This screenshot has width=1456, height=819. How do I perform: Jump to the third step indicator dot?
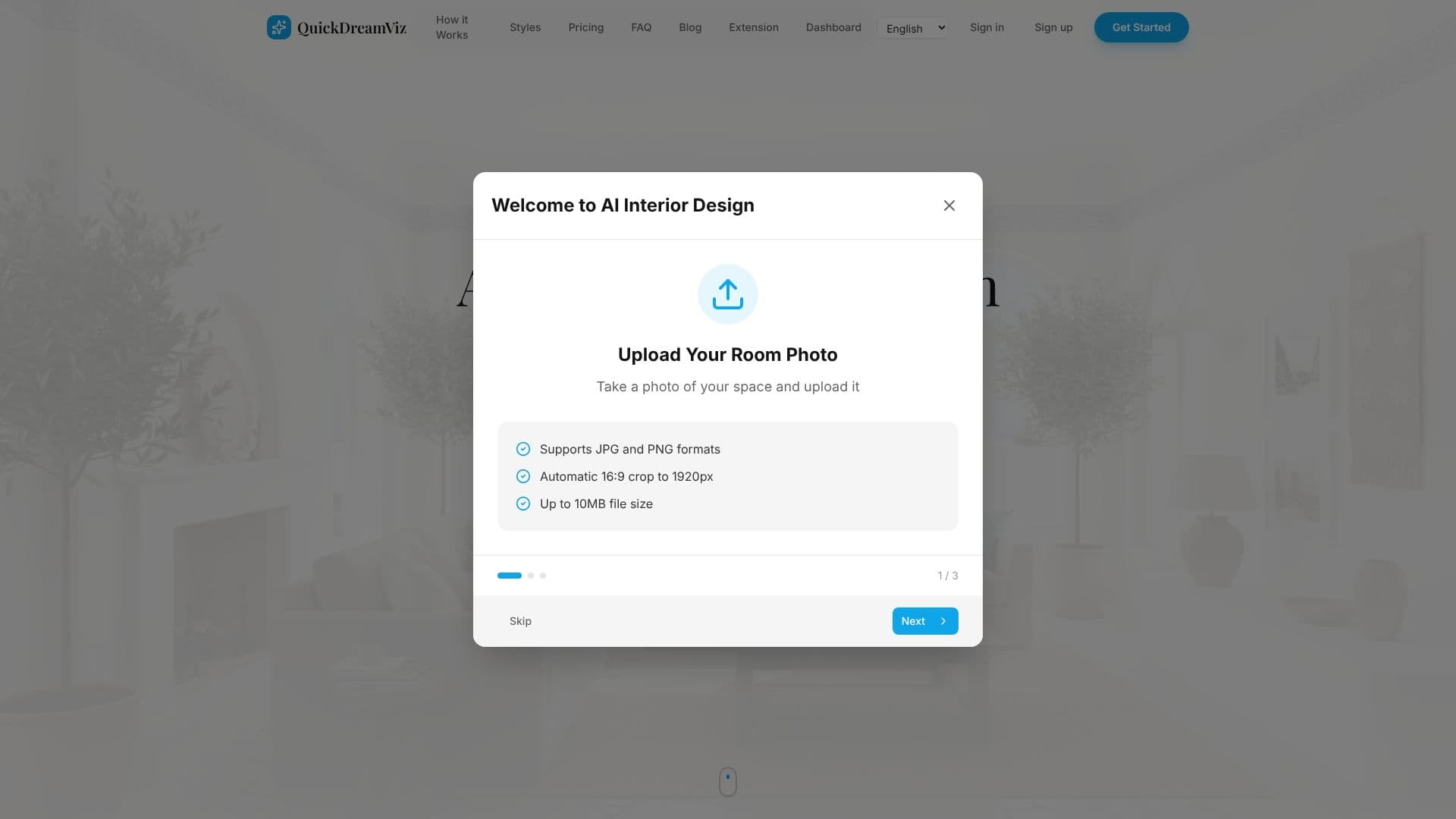(x=543, y=576)
